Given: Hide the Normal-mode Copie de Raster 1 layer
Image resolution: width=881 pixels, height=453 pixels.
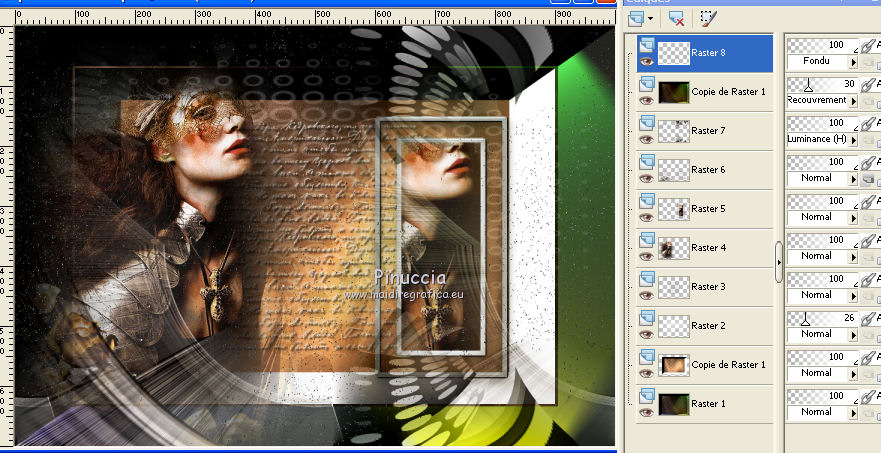Looking at the screenshot, I should point(647,373).
